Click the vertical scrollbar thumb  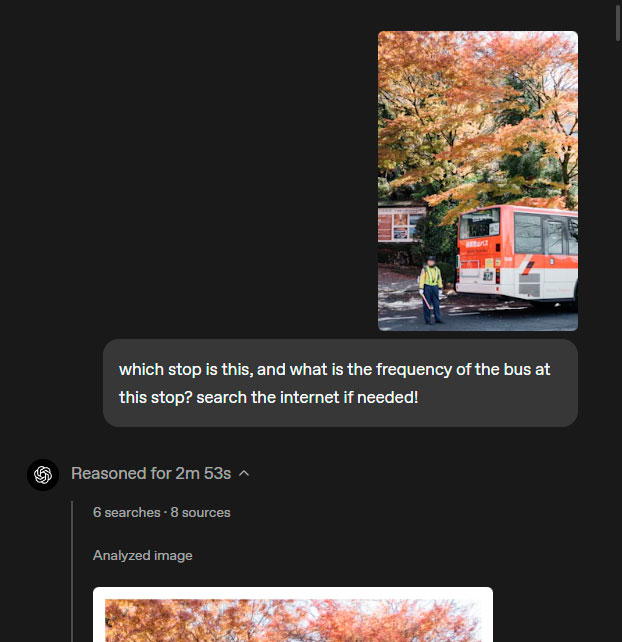click(618, 20)
